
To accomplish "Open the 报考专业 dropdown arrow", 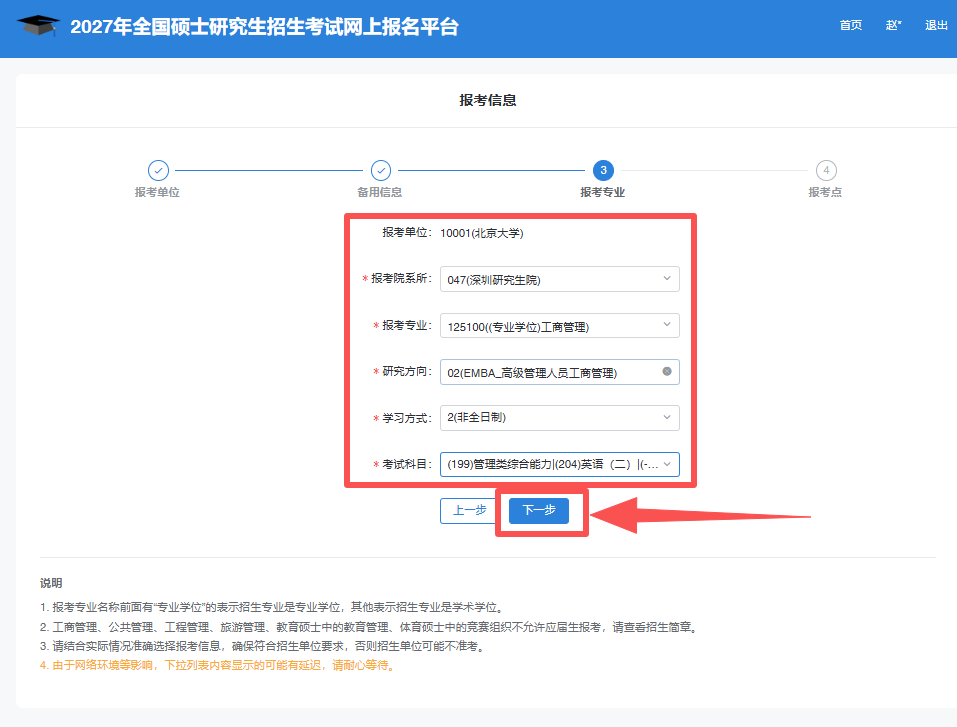I will pos(667,325).
